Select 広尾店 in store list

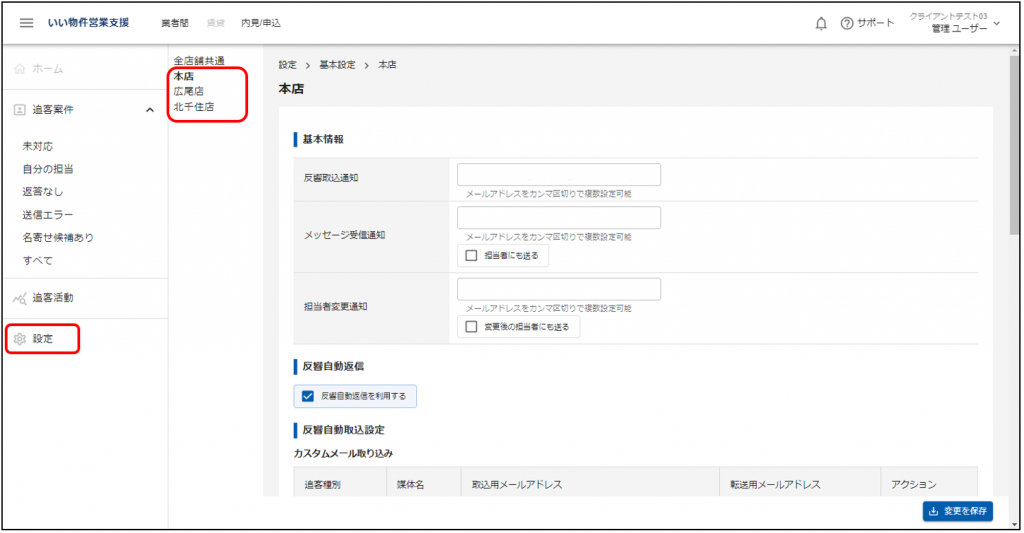tap(188, 91)
